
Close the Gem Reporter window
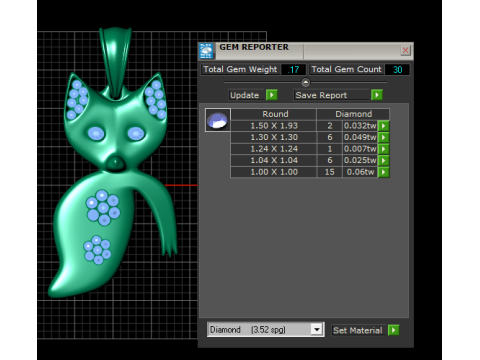coord(405,50)
